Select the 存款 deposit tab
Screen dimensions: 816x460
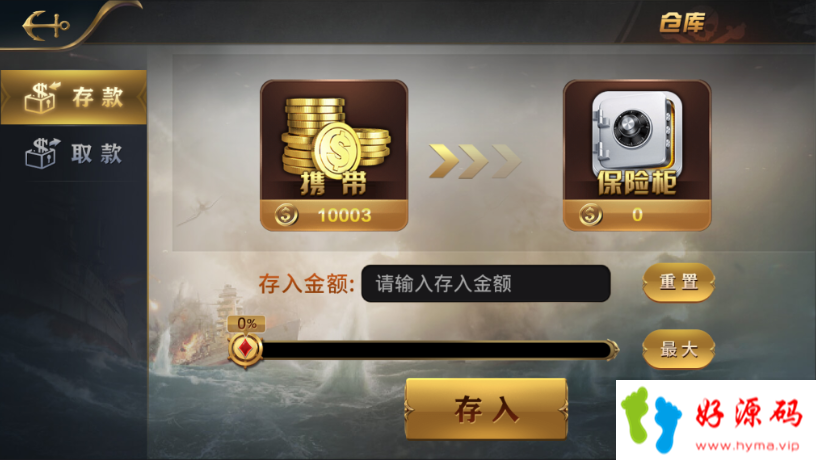click(73, 97)
